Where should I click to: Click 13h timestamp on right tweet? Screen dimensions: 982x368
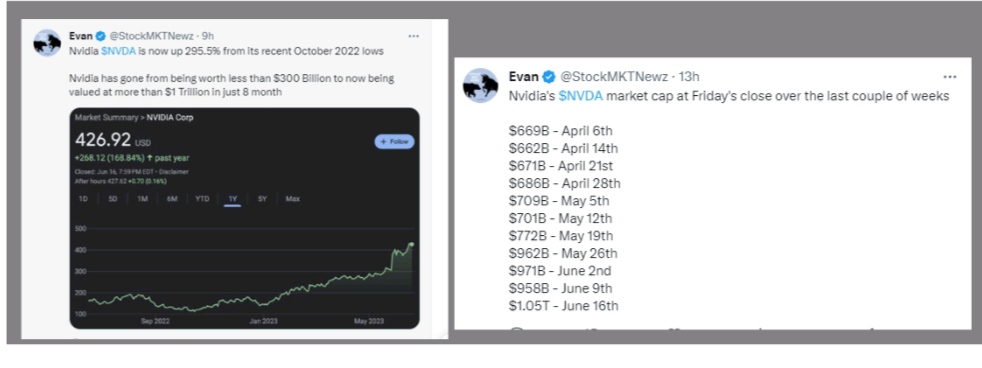[690, 77]
